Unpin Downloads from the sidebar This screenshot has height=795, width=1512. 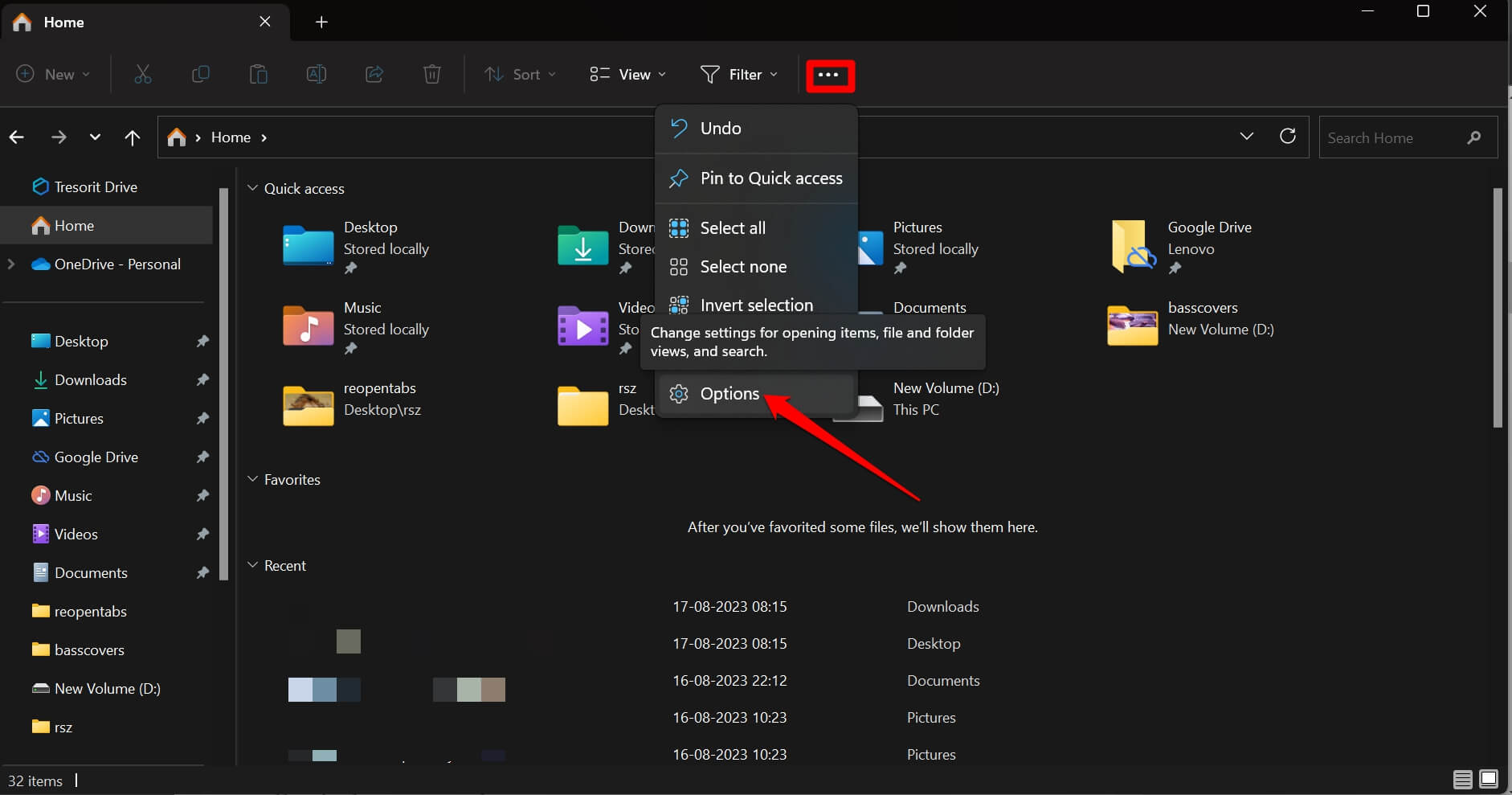point(202,379)
